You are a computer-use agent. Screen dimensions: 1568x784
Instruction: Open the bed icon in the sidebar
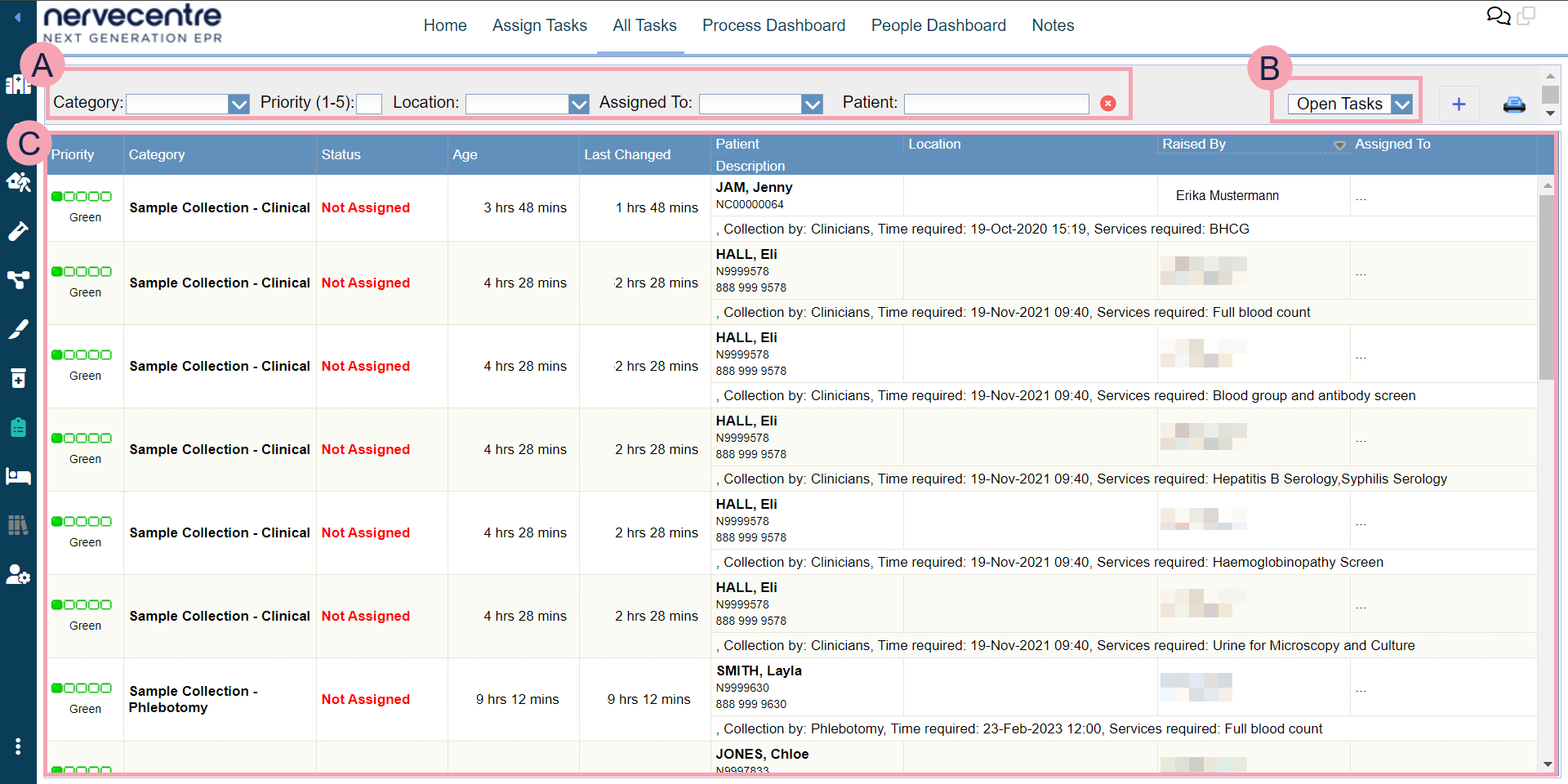click(x=18, y=476)
